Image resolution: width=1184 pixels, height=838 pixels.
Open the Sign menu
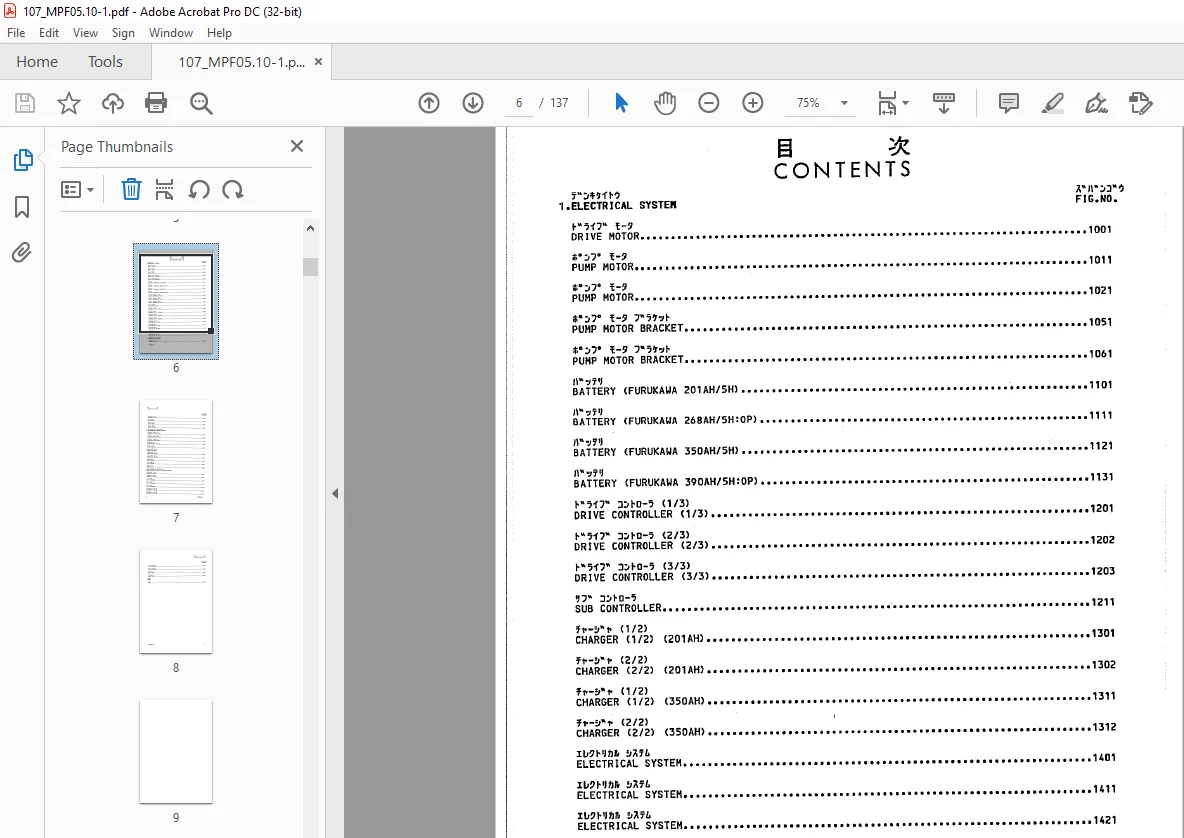point(123,33)
